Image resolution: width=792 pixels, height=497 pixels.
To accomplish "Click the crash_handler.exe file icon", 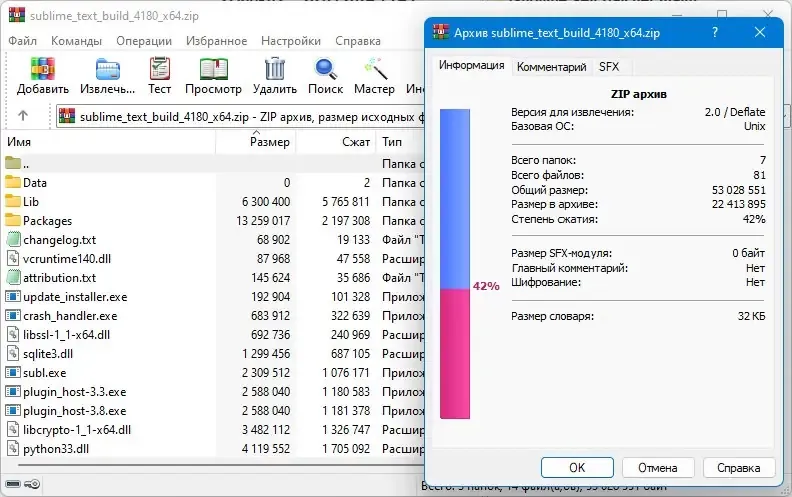I will [13, 316].
